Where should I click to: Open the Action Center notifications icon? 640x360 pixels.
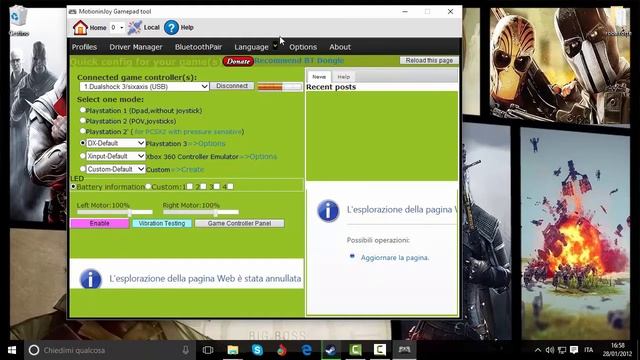tap(574, 350)
